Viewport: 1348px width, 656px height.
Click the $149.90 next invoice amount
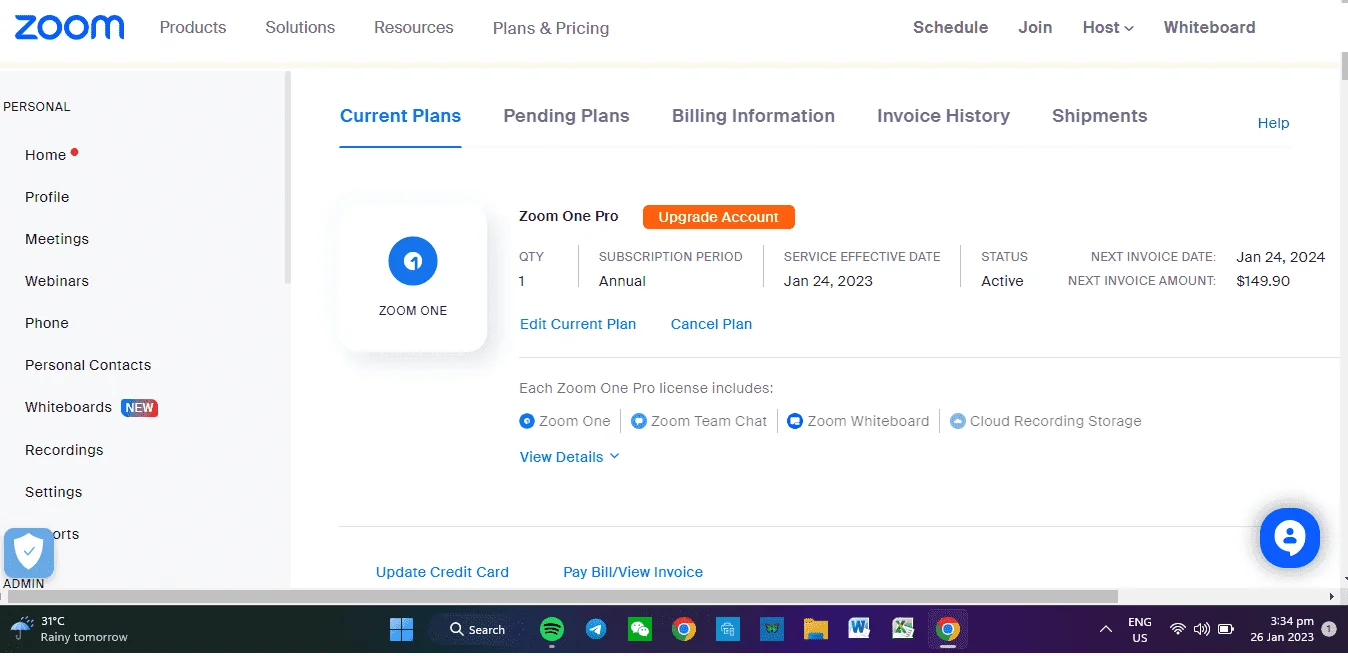1263,281
